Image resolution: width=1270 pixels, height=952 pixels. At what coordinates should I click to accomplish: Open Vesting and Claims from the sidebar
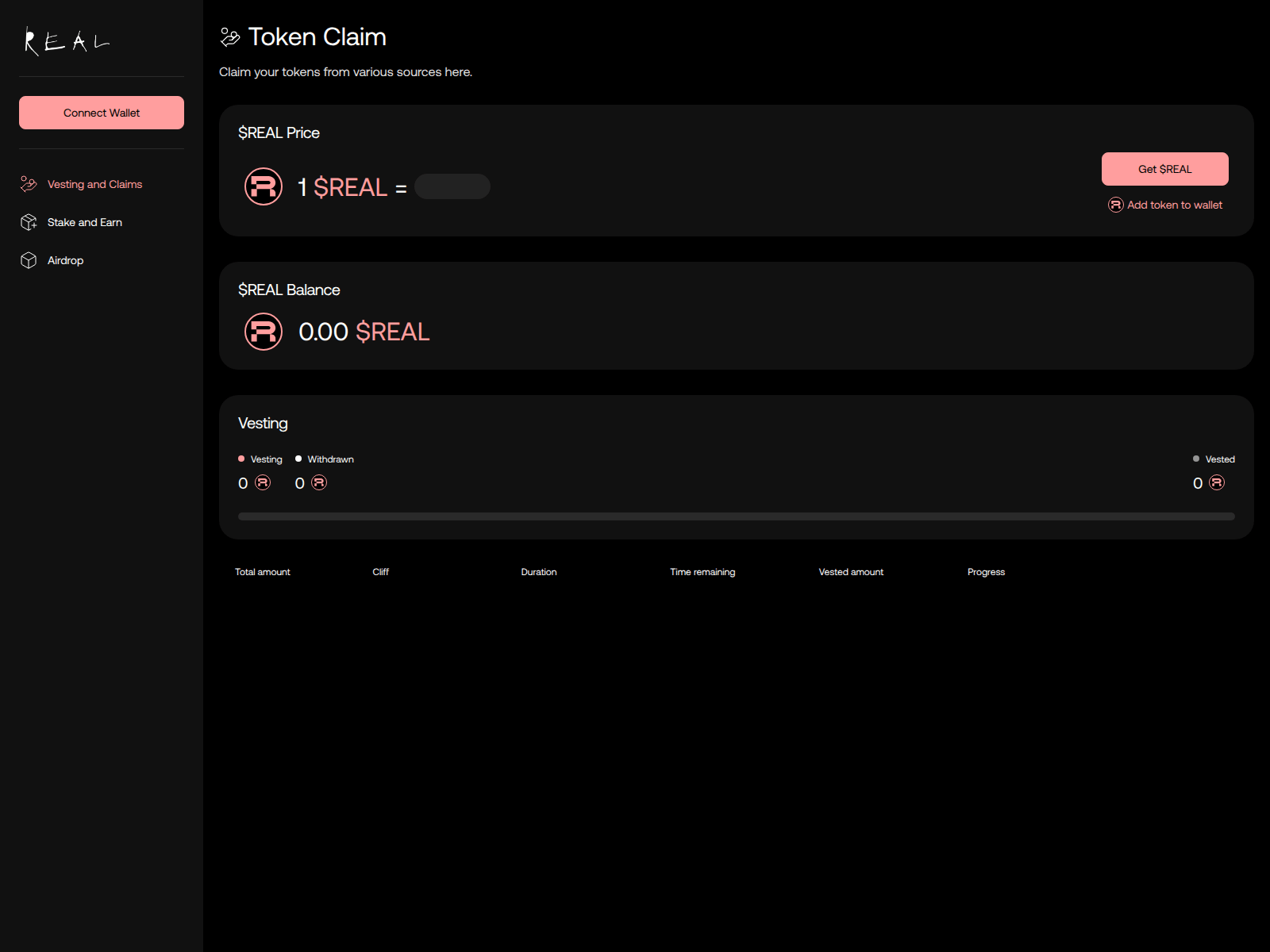point(94,183)
